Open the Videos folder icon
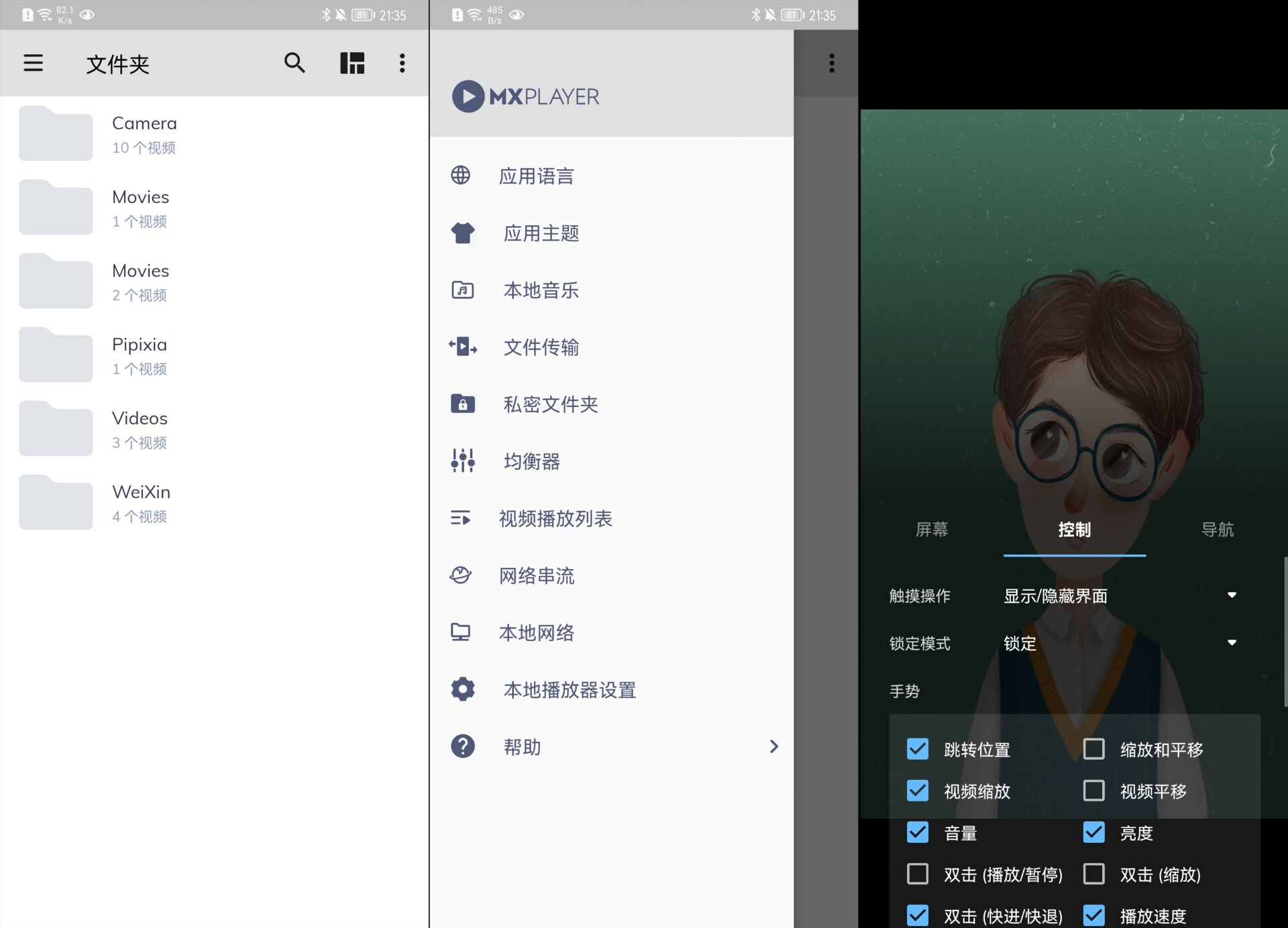This screenshot has width=1288, height=928. click(56, 428)
